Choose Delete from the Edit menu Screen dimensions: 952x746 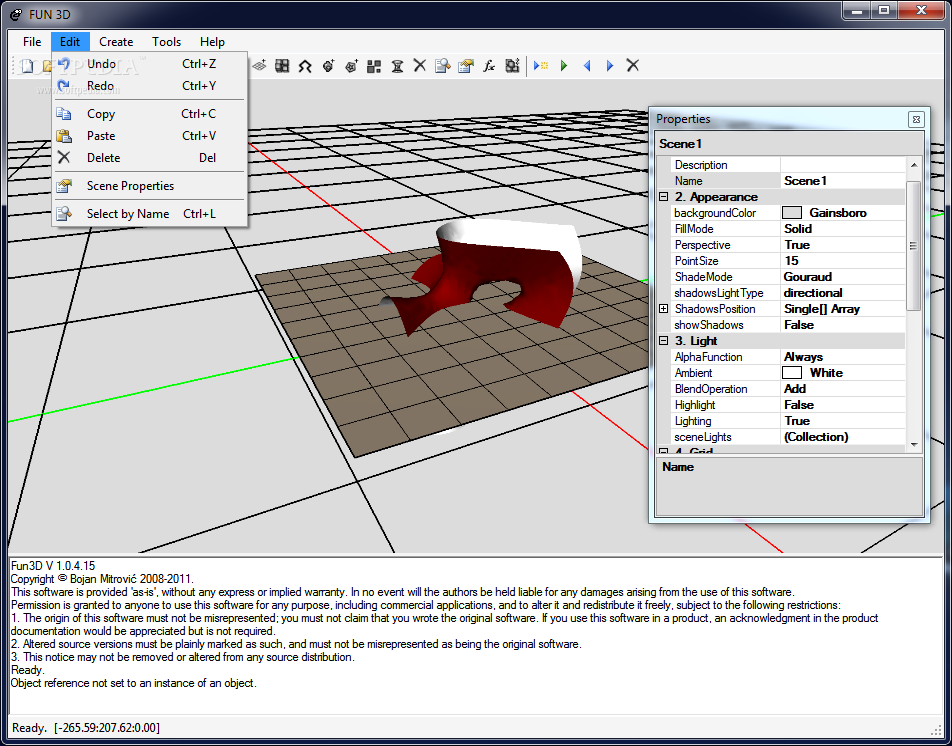tap(149, 158)
